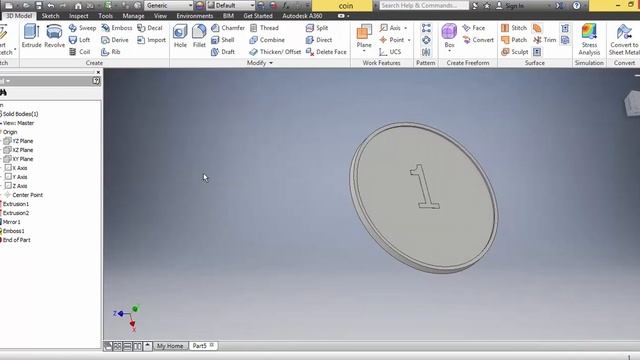
Task: Switch to the My Home document tab
Action: tap(170, 346)
